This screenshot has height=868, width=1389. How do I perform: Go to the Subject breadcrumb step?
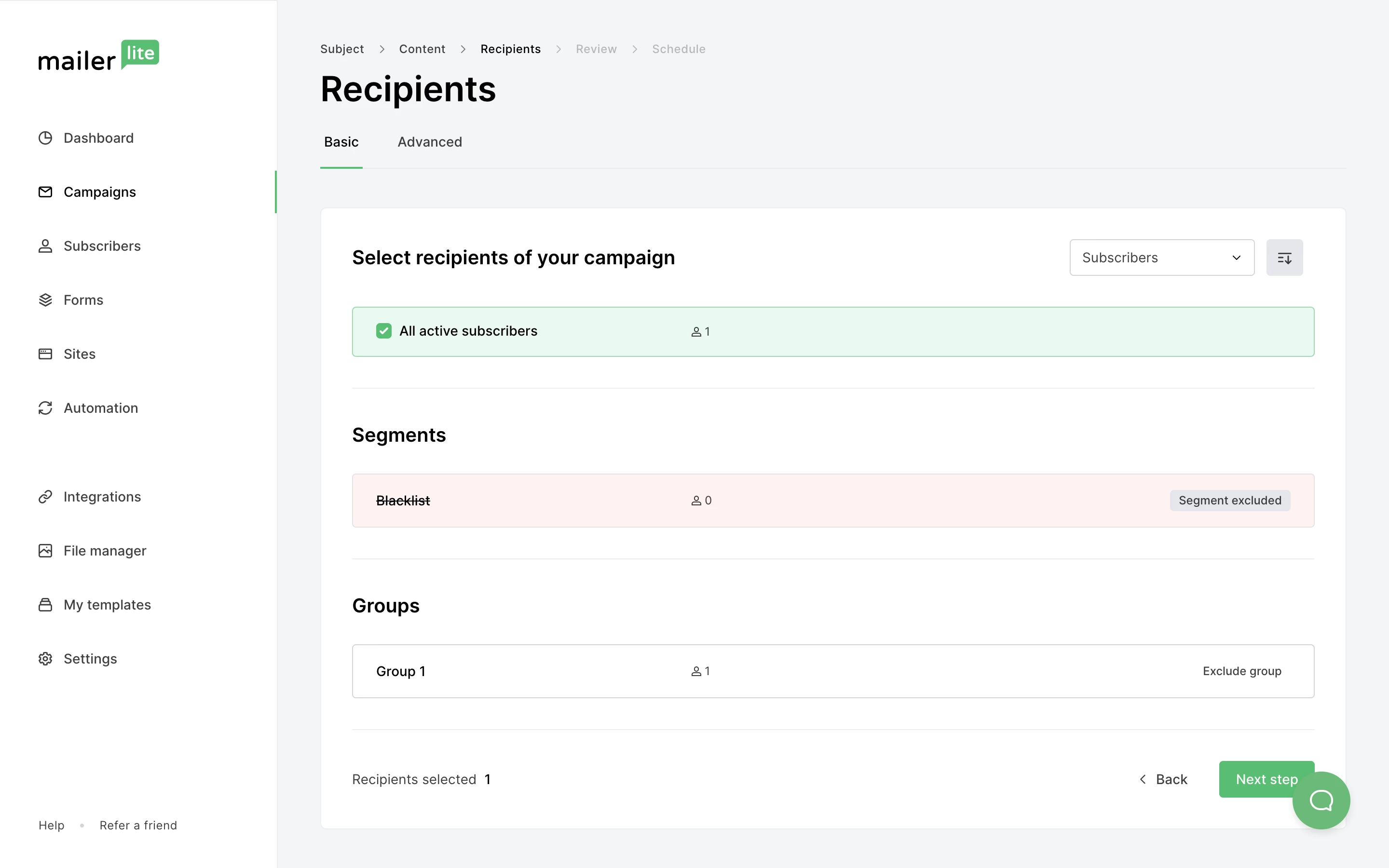tap(342, 49)
